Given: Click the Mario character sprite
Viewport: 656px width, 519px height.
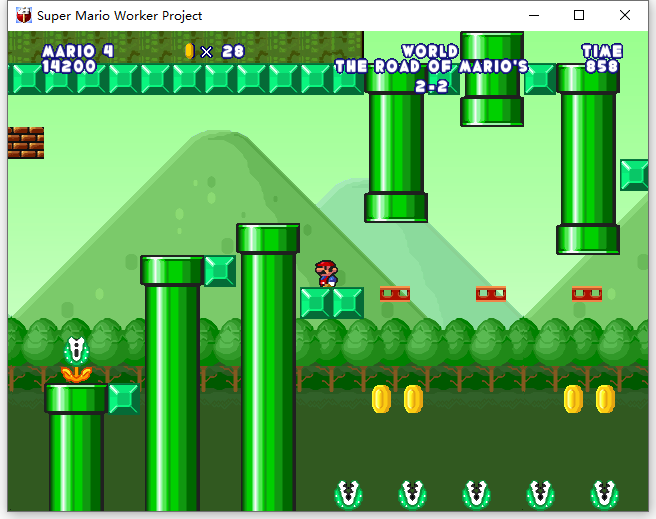Looking at the screenshot, I should tap(326, 274).
